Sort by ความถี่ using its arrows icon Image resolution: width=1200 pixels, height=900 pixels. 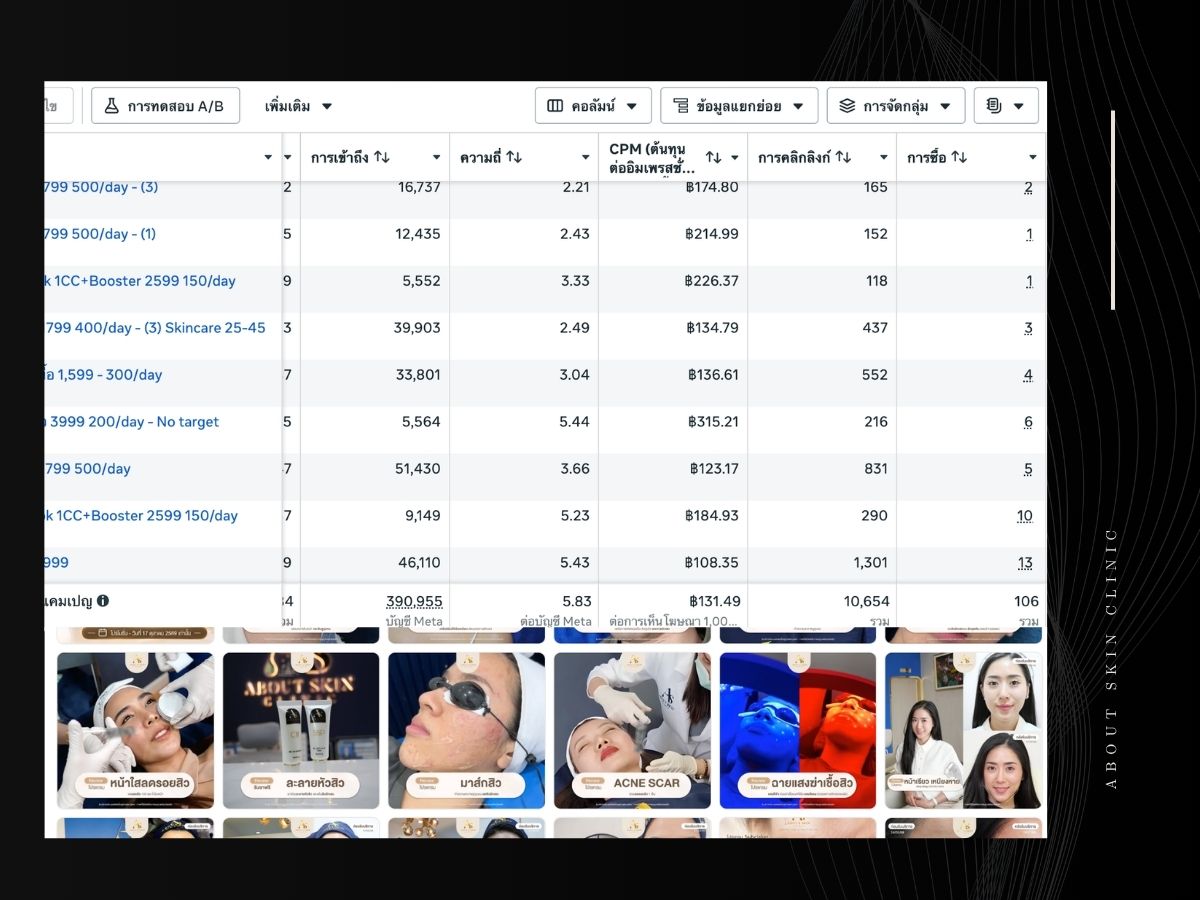(x=514, y=157)
